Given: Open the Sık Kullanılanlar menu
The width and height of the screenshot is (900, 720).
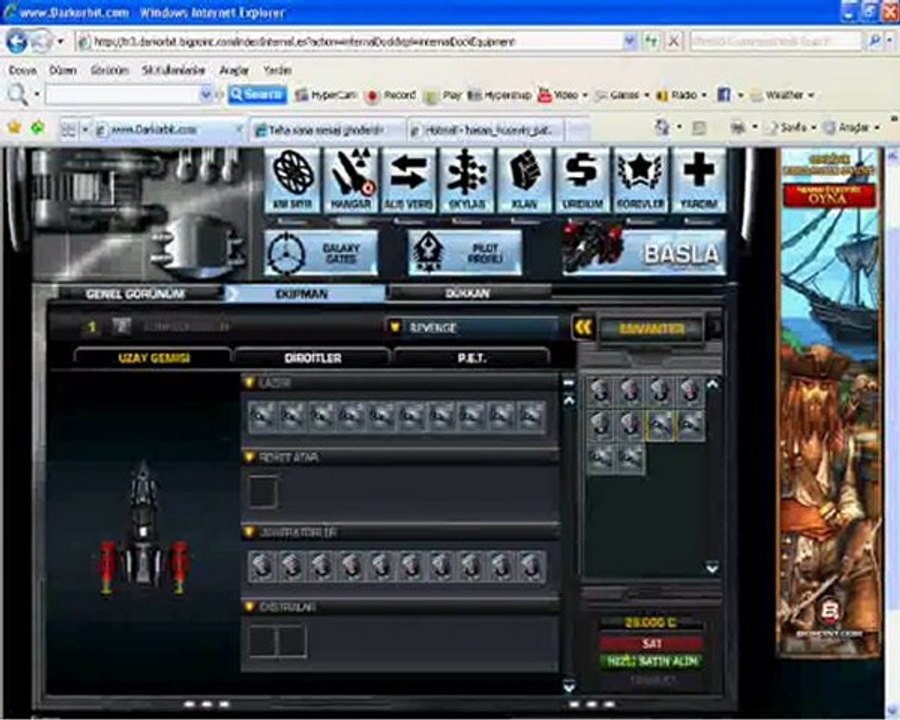Looking at the screenshot, I should (x=174, y=70).
